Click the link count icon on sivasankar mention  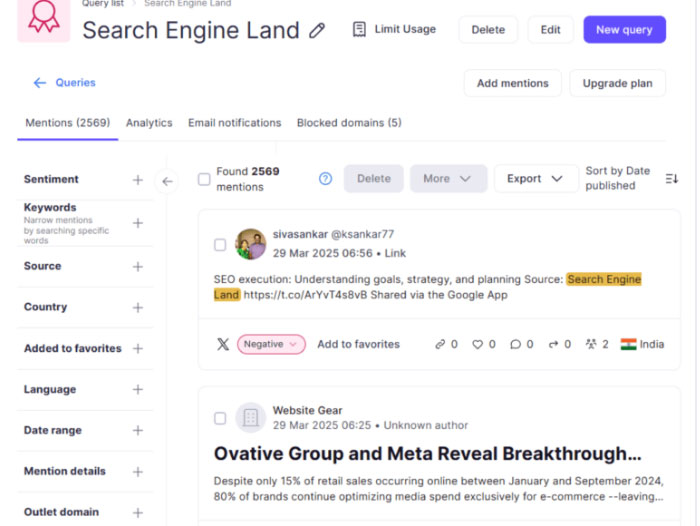(x=440, y=344)
